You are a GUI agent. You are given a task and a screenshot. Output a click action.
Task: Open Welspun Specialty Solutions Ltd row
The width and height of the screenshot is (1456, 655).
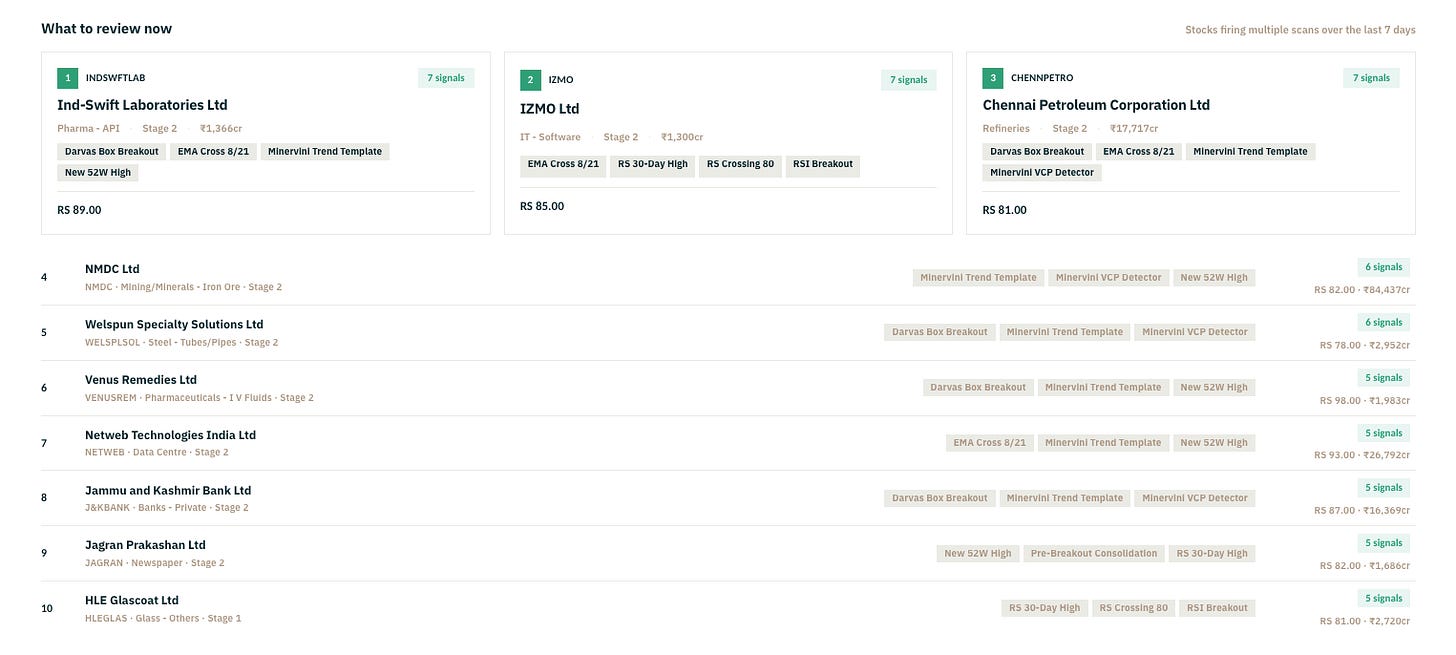728,333
